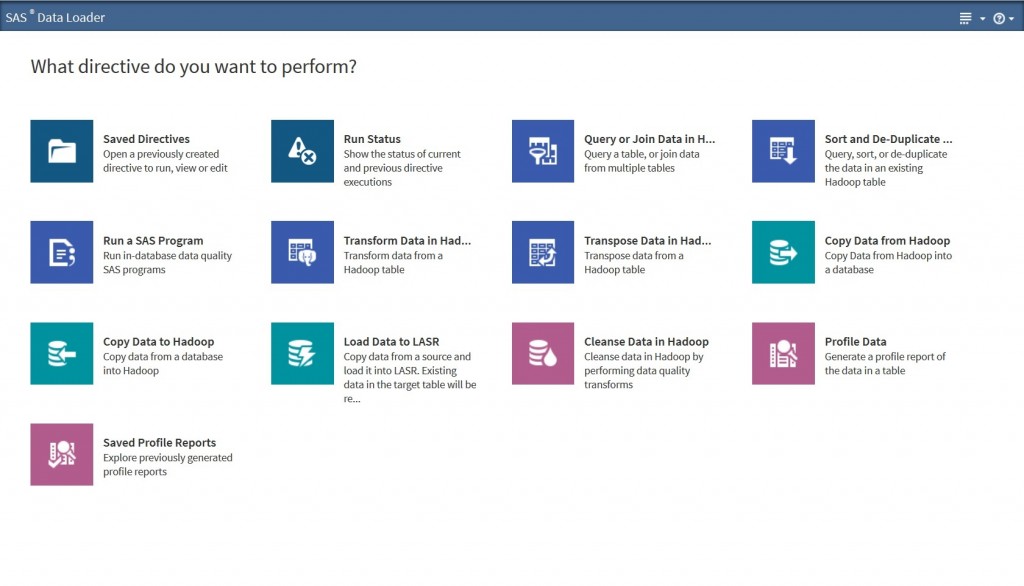Select the Copy Data to Hadoop icon
Image resolution: width=1024 pixels, height=586 pixels.
(x=61, y=353)
